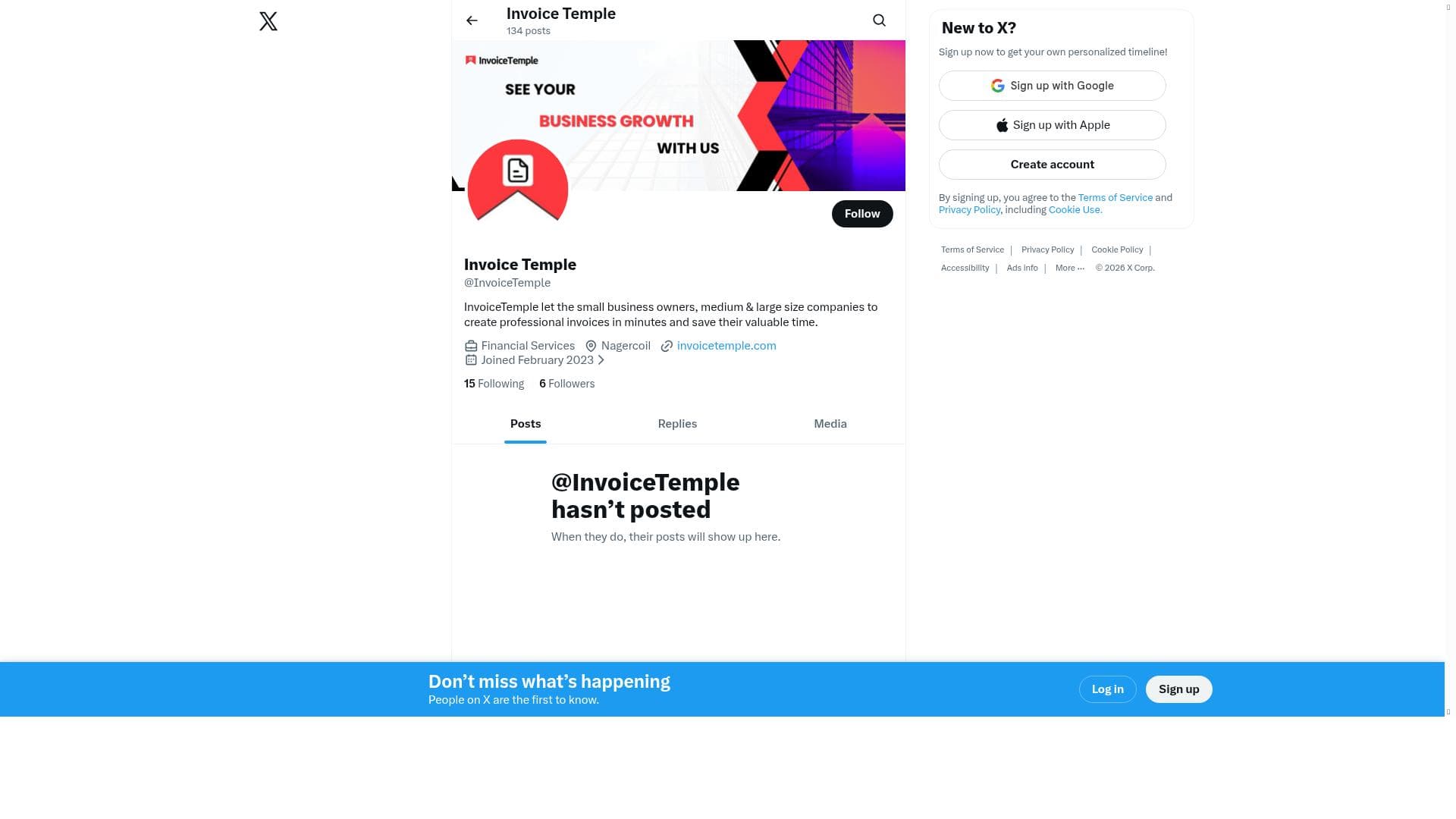The image size is (1456, 819).
Task: Click the link chain icon beside website
Action: click(667, 346)
